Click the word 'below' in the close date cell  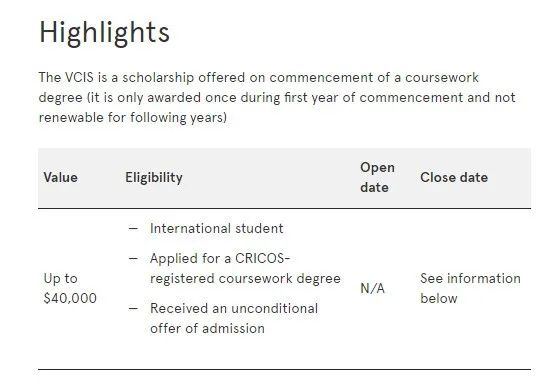439,299
